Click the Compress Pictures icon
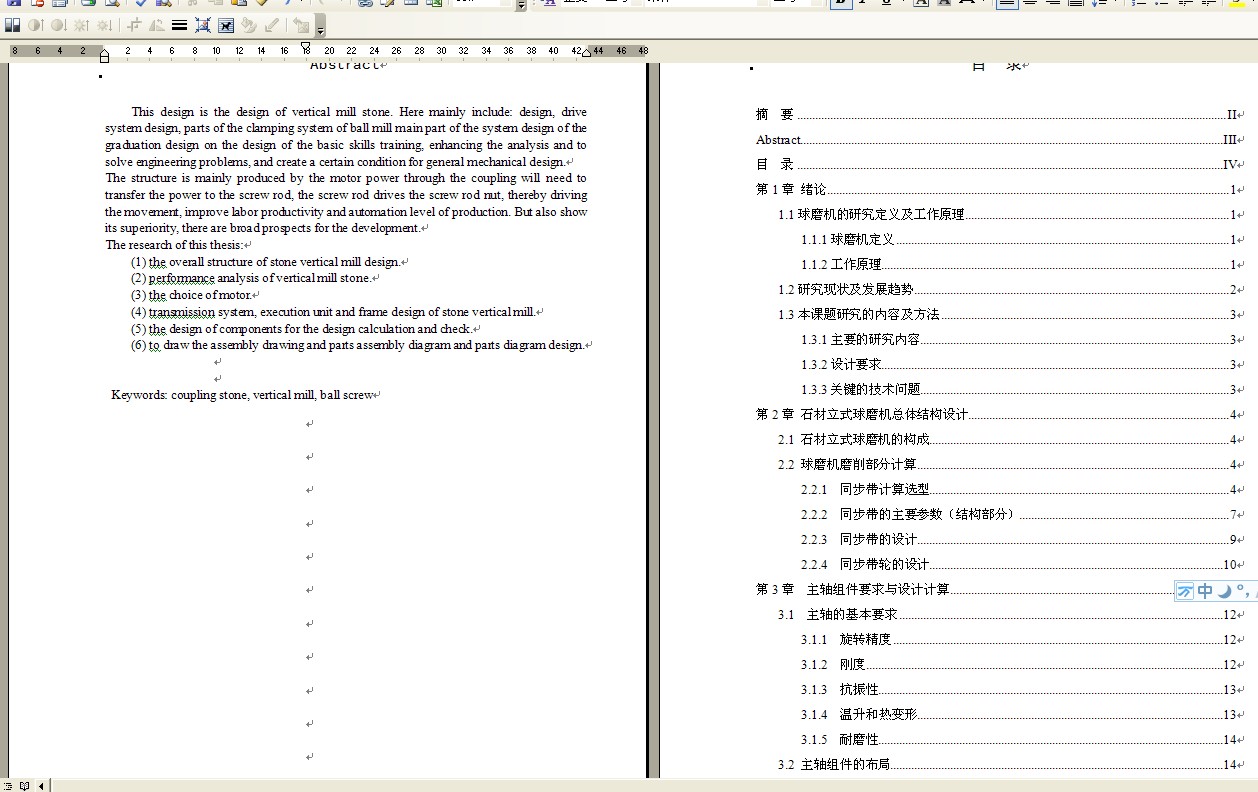 203,25
